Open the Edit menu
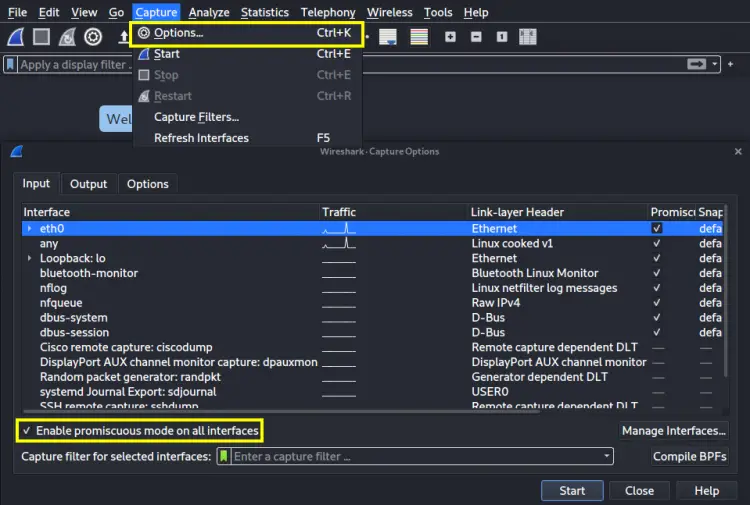Image resolution: width=750 pixels, height=505 pixels. [x=49, y=12]
